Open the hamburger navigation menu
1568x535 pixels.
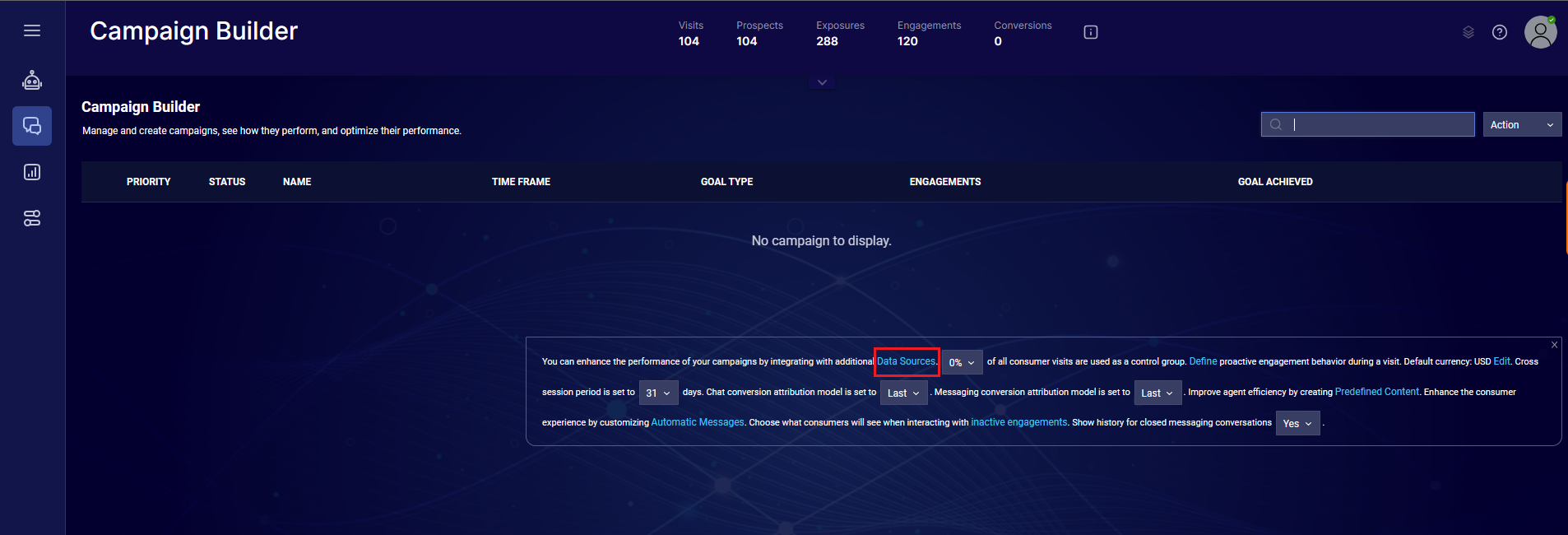point(32,30)
